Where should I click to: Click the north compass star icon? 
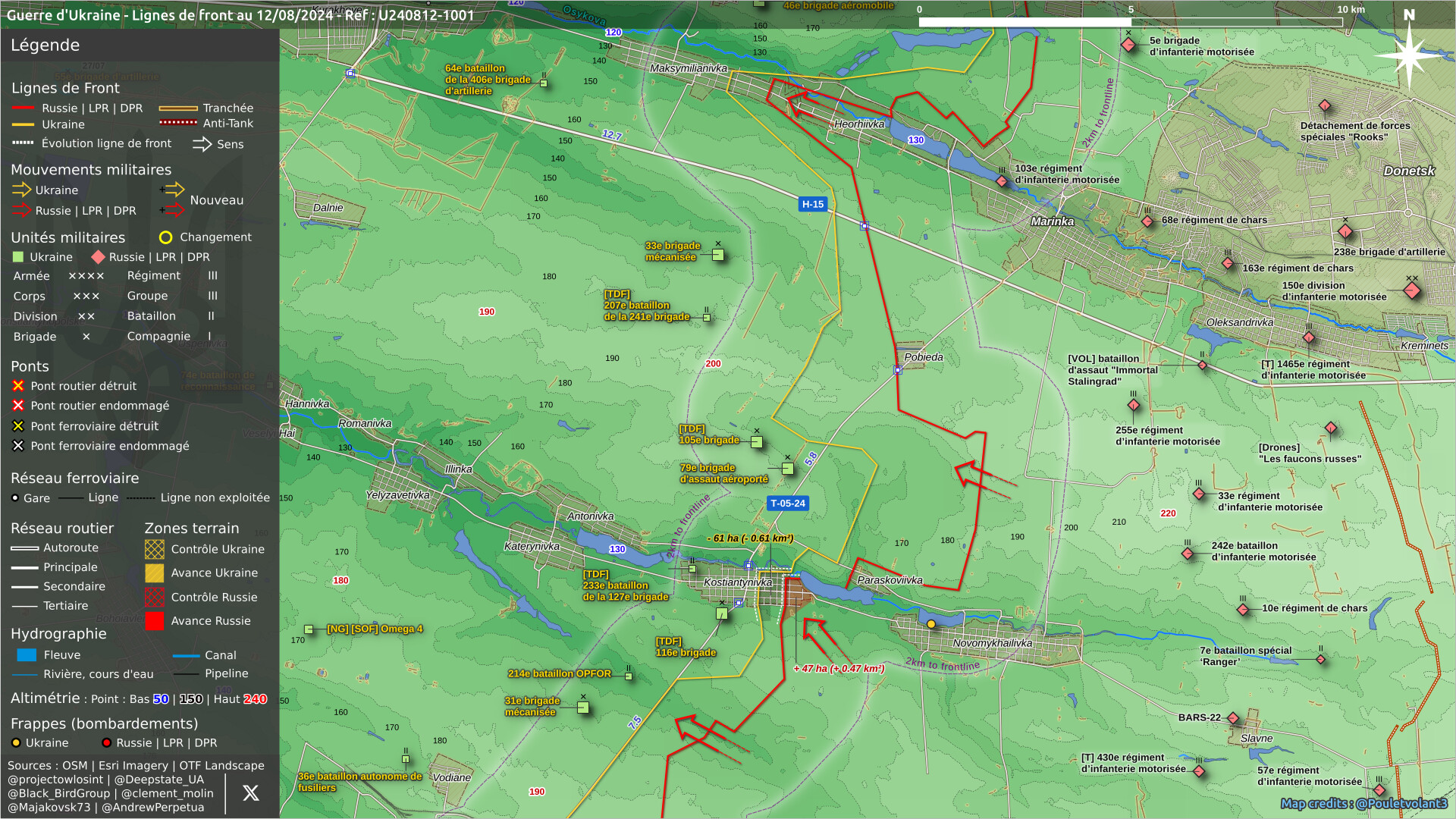tap(1408, 55)
